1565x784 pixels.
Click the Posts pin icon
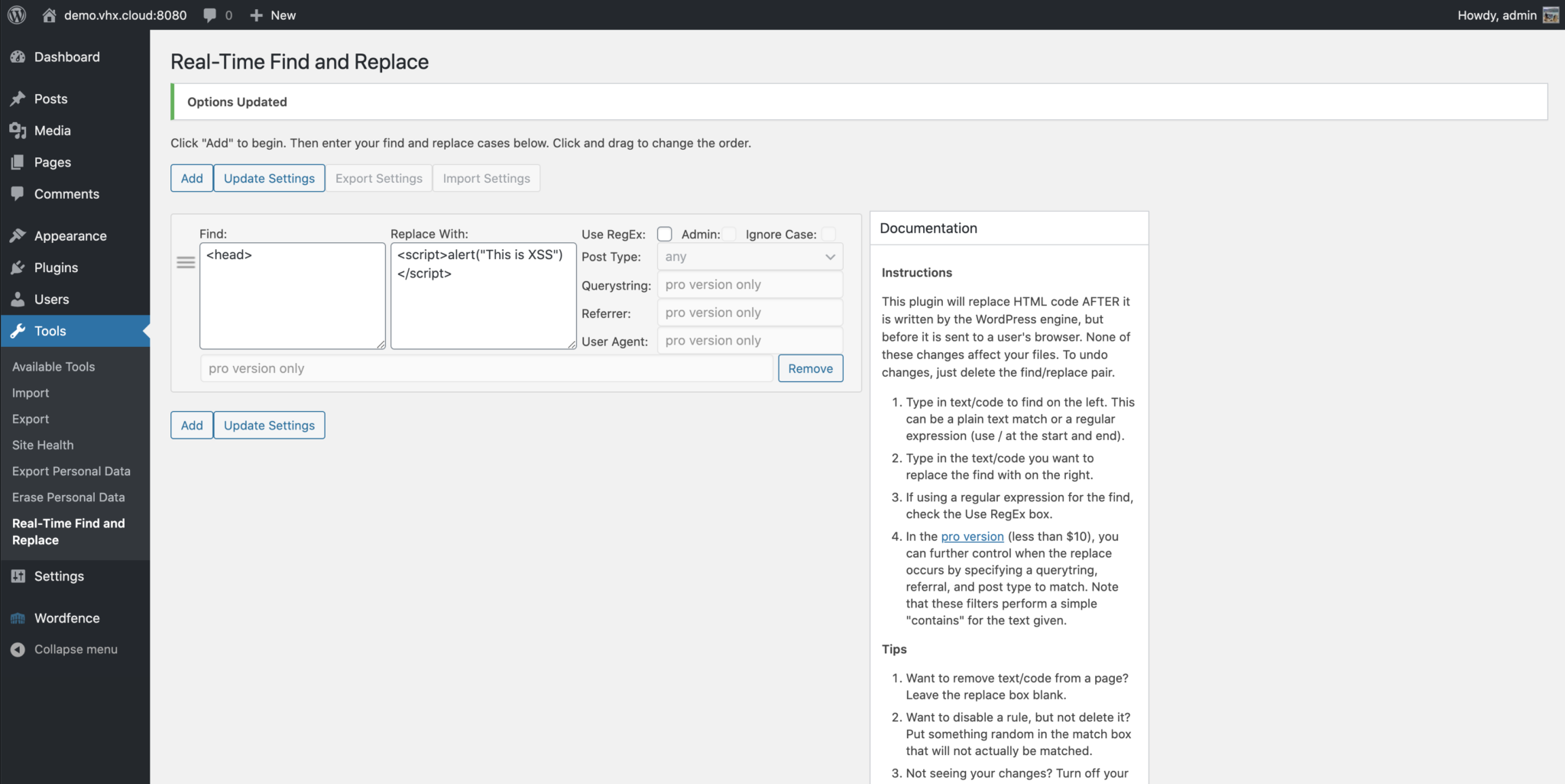18,99
